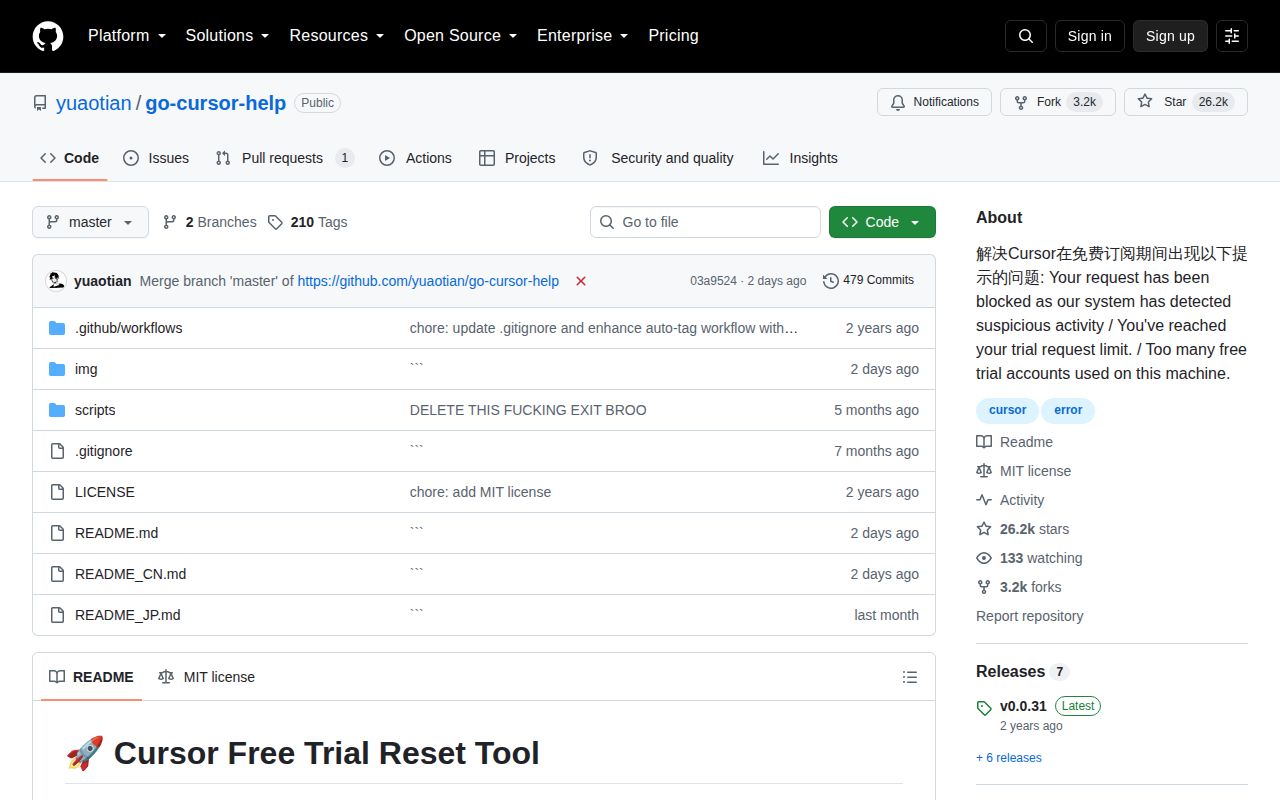The width and height of the screenshot is (1280, 800).
Task: Click the Tags label icon
Action: (275, 222)
